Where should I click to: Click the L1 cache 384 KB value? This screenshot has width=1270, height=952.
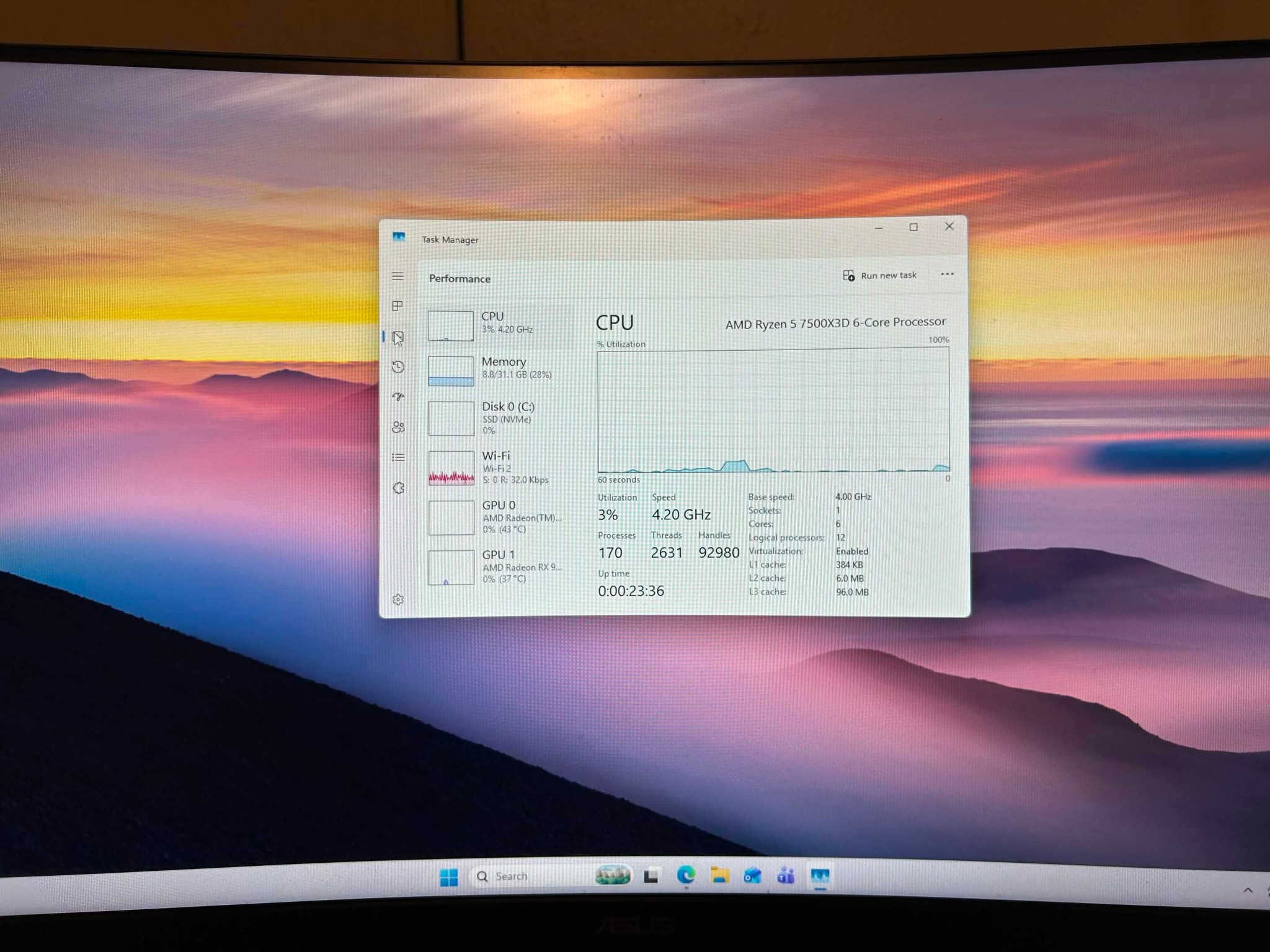coord(850,565)
